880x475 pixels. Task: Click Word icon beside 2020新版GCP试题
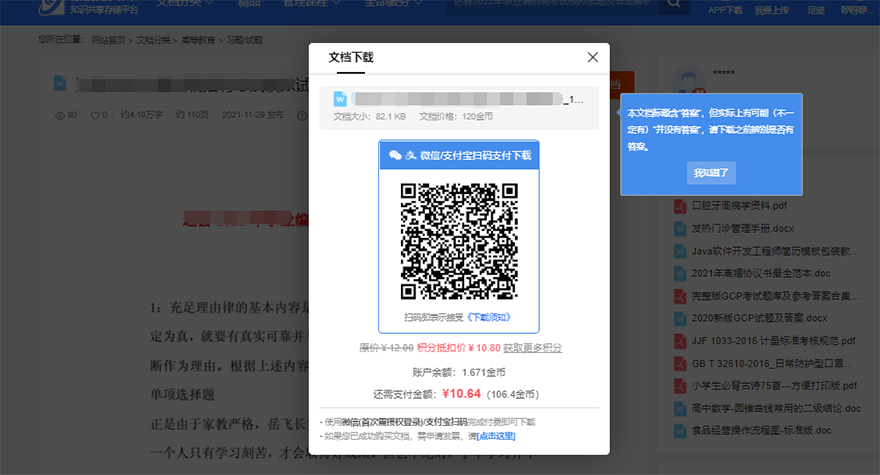coord(680,318)
